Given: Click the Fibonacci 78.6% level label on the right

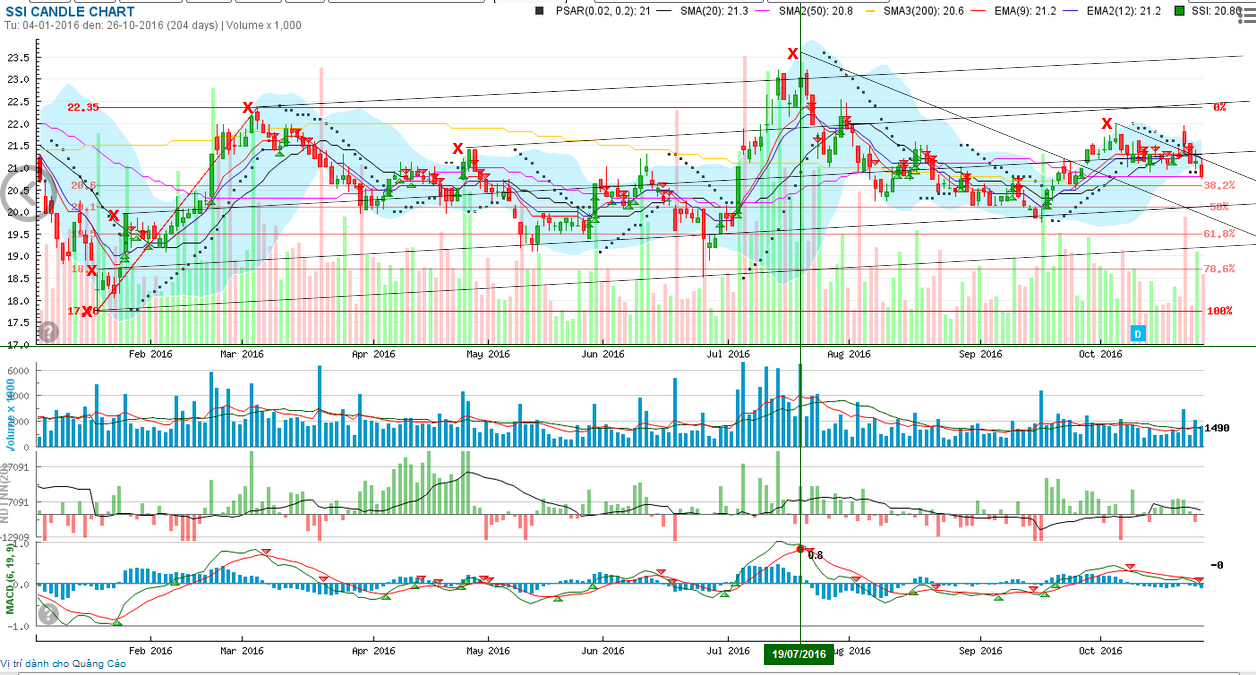Looking at the screenshot, I should pos(1219,268).
